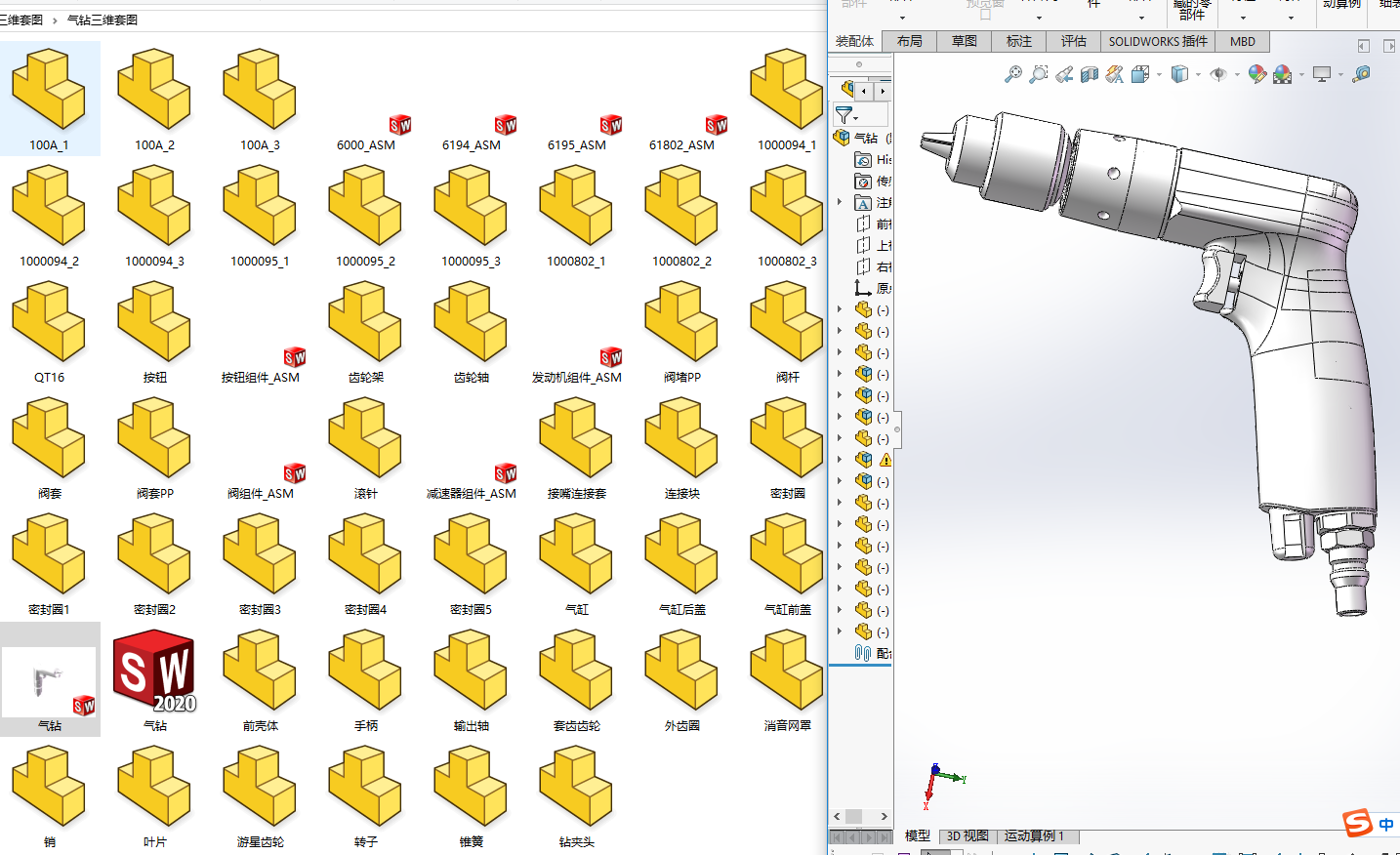Click 气钻三维套图 in the breadcrumb path
The image size is (1400, 855).
tap(103, 20)
